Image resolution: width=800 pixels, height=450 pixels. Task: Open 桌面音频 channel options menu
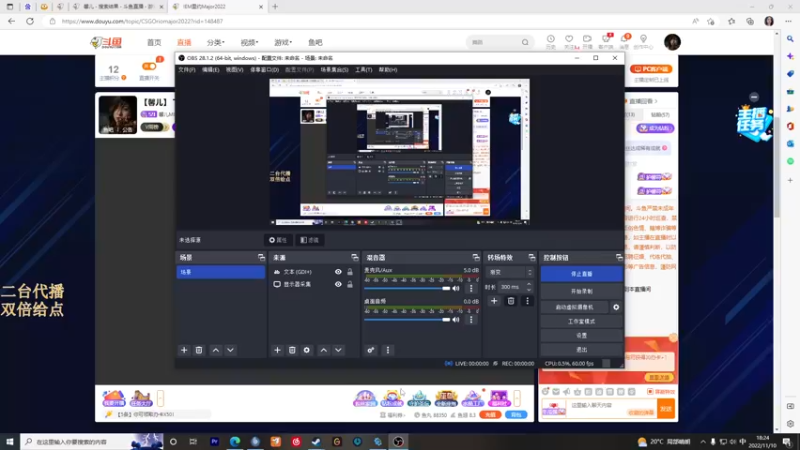click(471, 320)
